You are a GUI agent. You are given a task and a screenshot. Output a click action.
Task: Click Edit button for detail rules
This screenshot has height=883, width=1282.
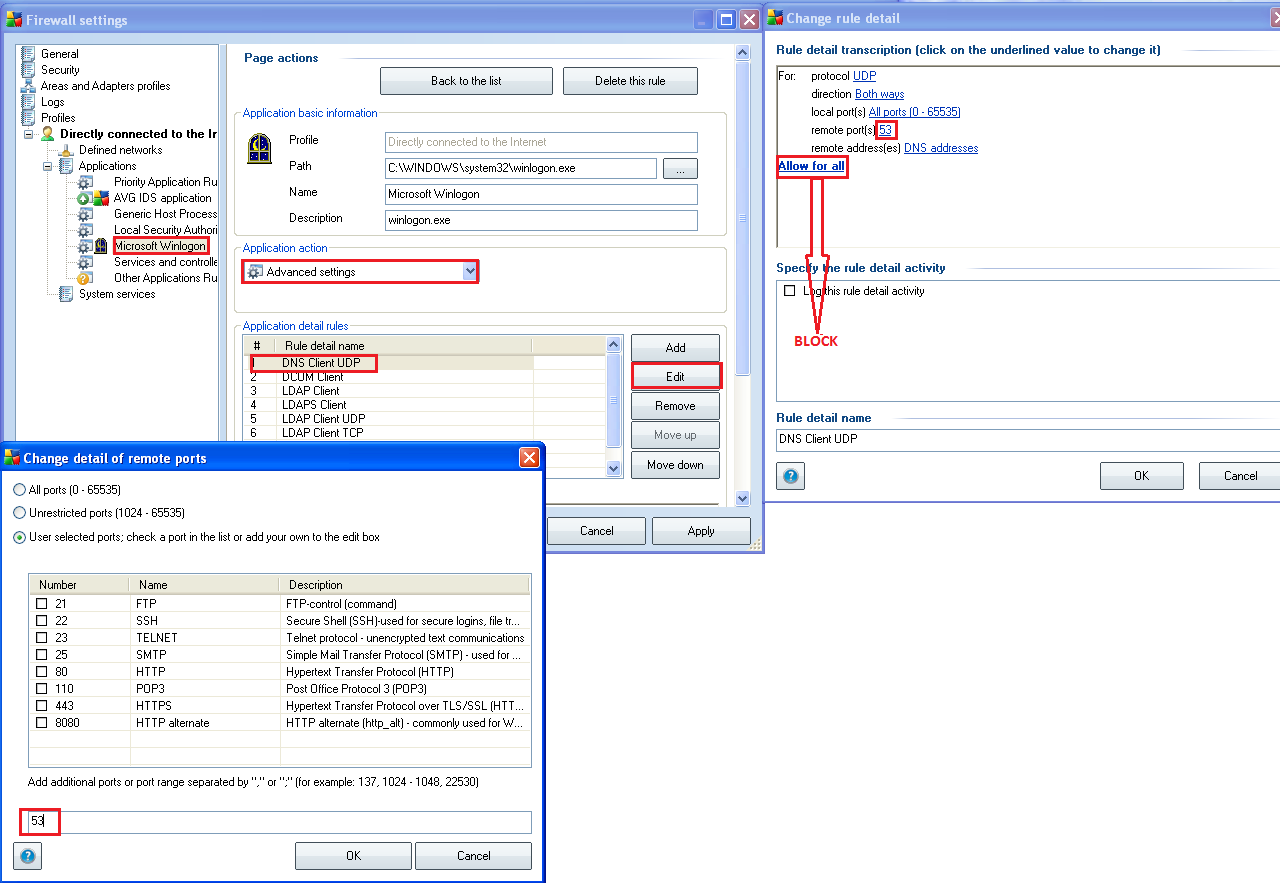(x=675, y=376)
